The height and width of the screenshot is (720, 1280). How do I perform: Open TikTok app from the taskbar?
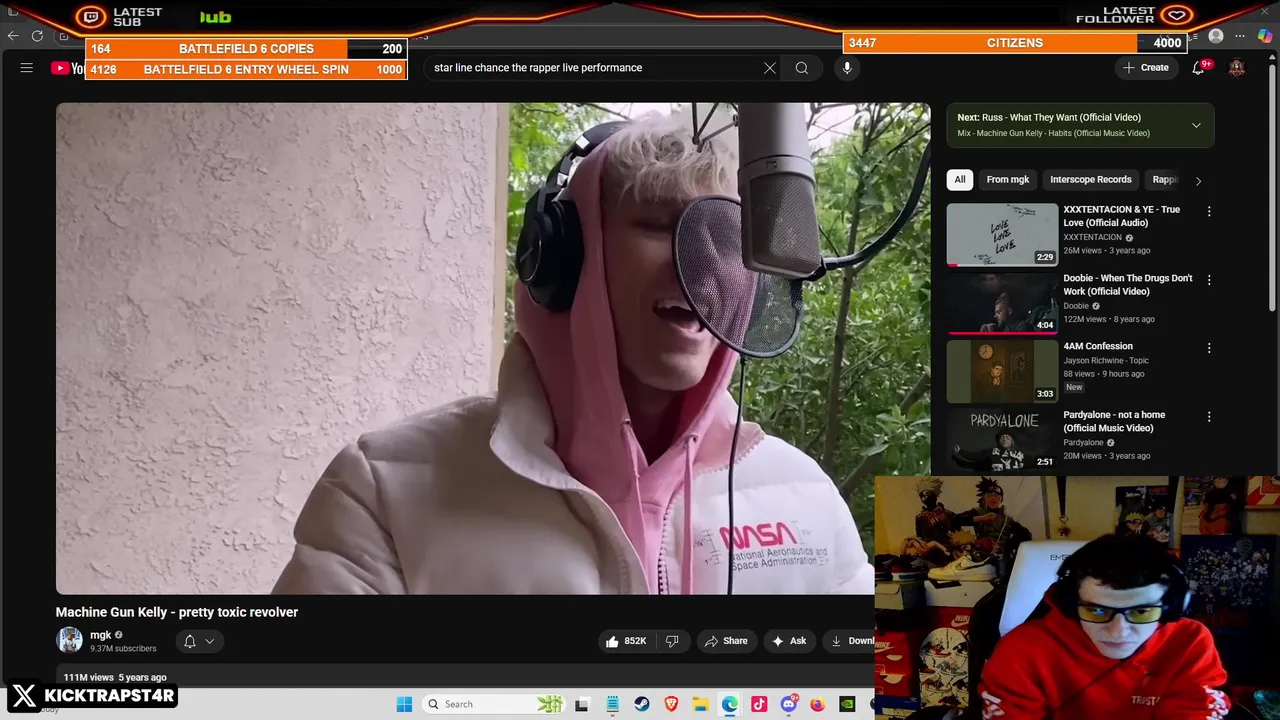pos(759,704)
